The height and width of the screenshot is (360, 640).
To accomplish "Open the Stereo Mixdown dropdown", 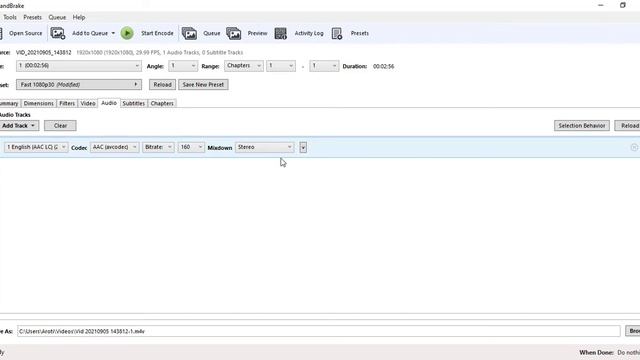I will pyautogui.click(x=264, y=147).
